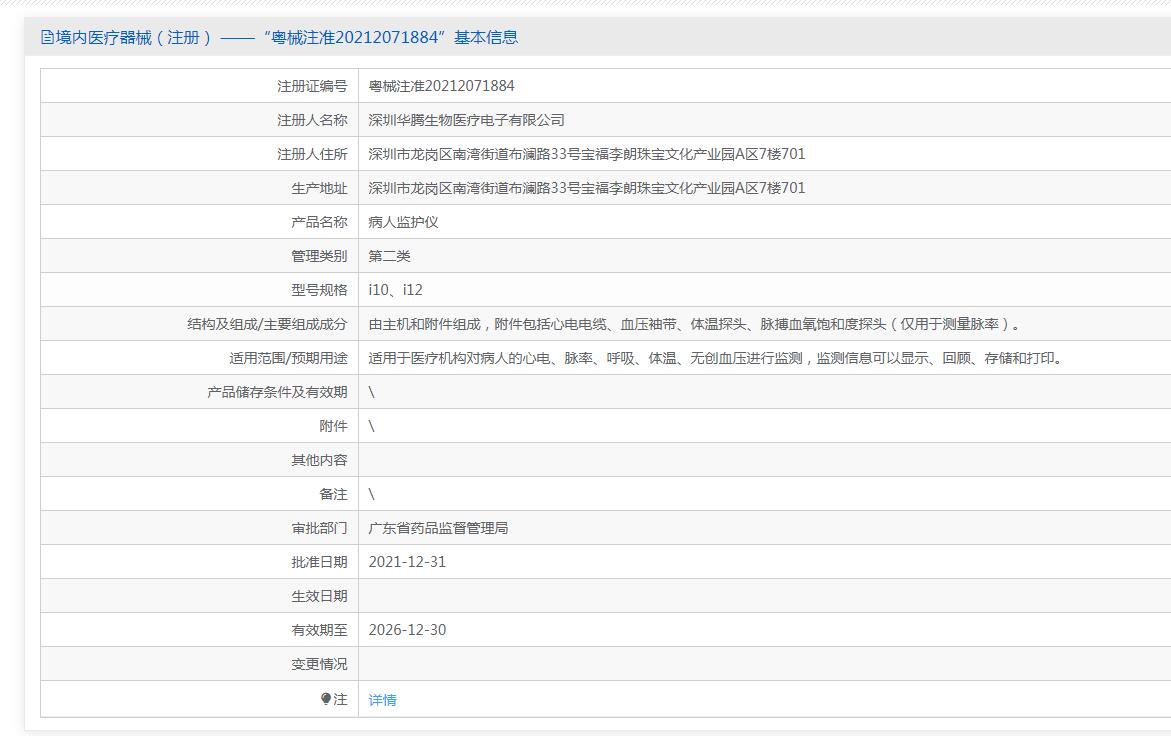Click the 管理类别 label cell
Viewport: 1171px width, 736px height.
(199, 256)
